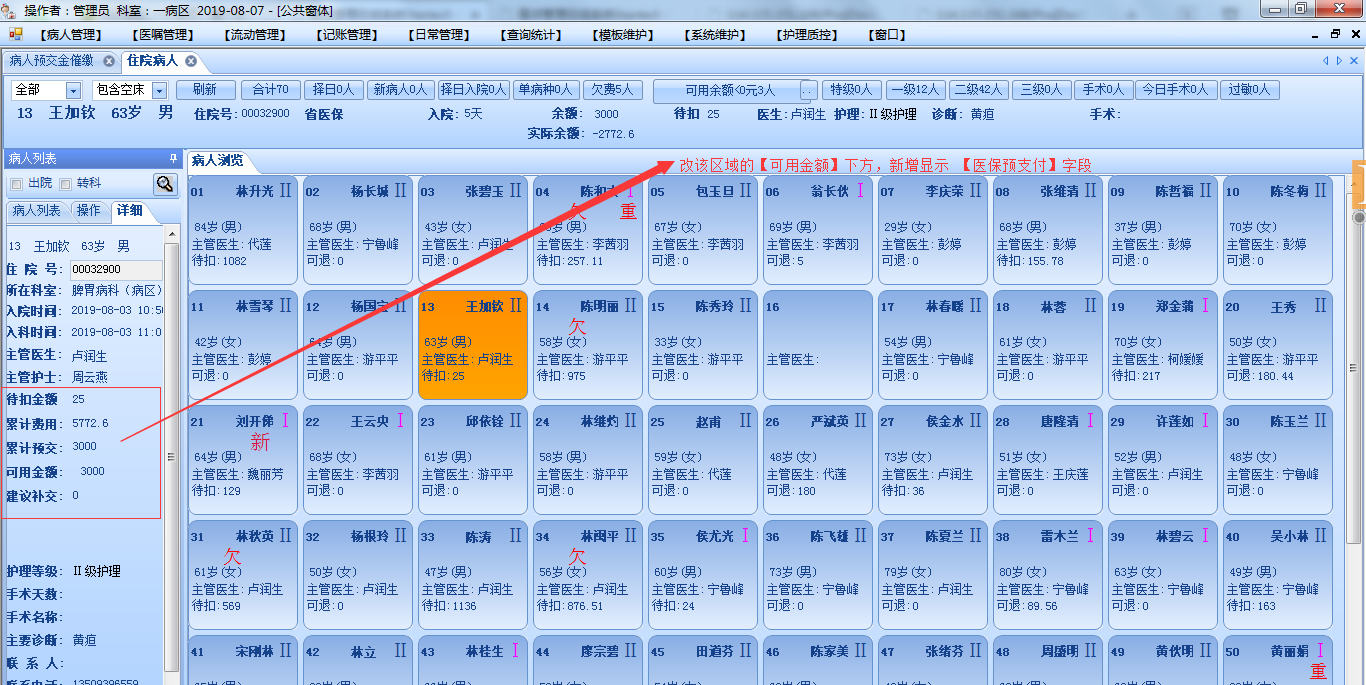
Task: Click the application menu icon left of 病人管理
Action: (x=16, y=34)
